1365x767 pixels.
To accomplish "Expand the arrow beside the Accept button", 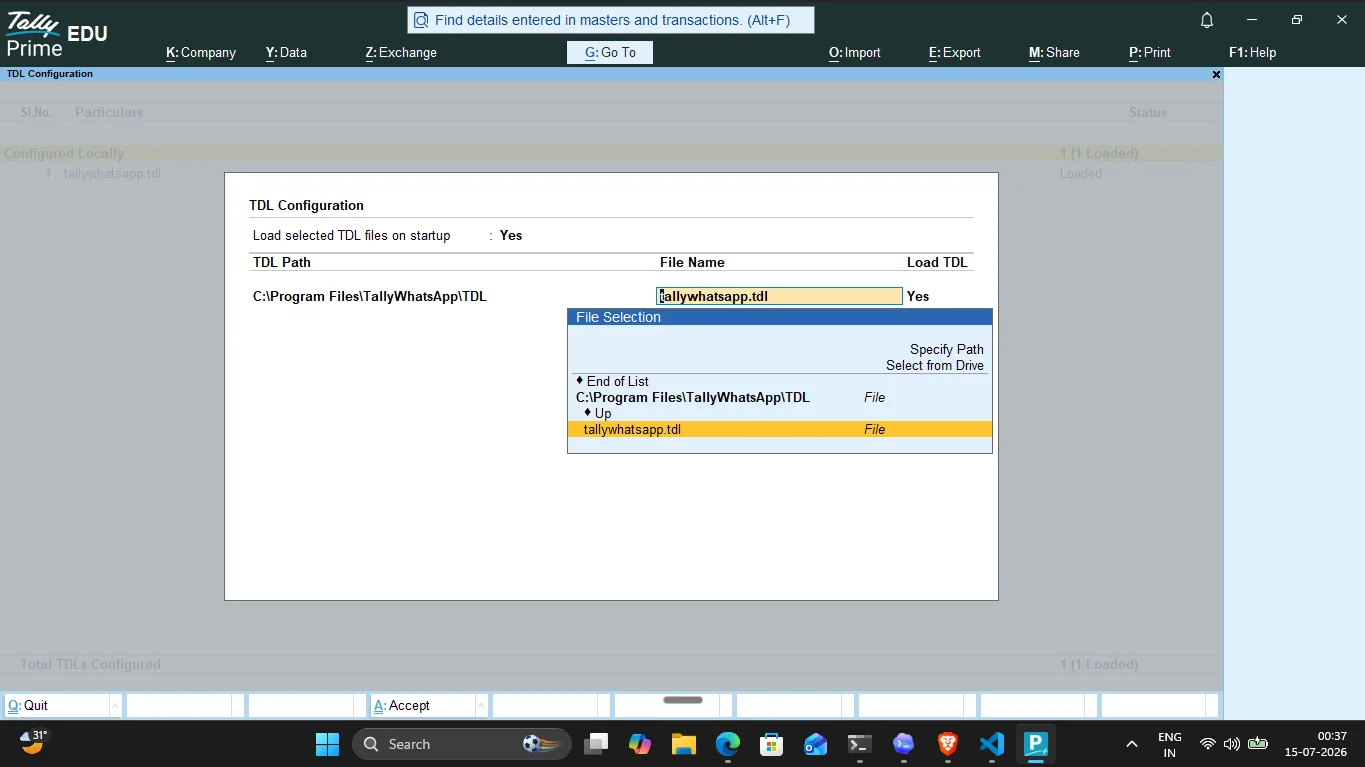I will (481, 705).
